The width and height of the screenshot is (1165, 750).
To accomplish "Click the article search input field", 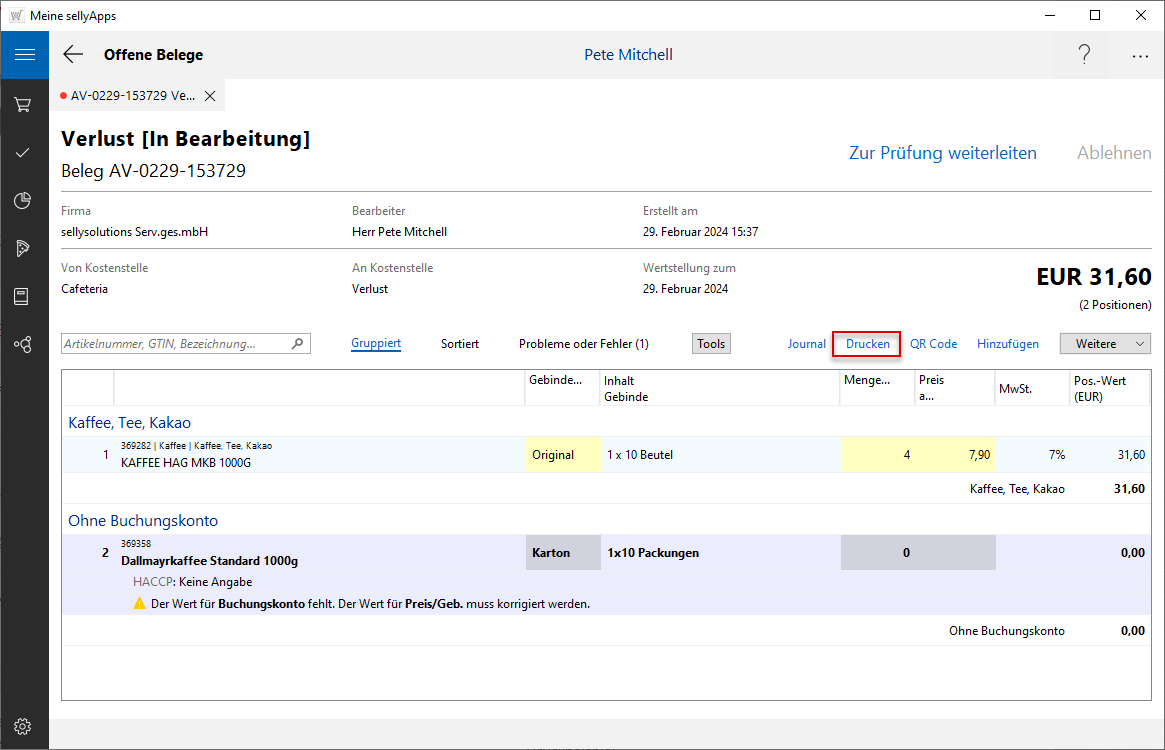I will (176, 344).
